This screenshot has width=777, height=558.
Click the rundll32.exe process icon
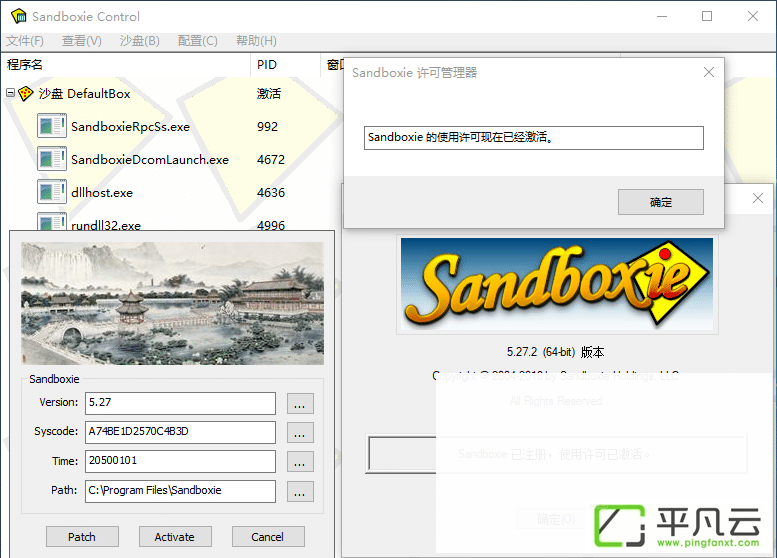52,222
